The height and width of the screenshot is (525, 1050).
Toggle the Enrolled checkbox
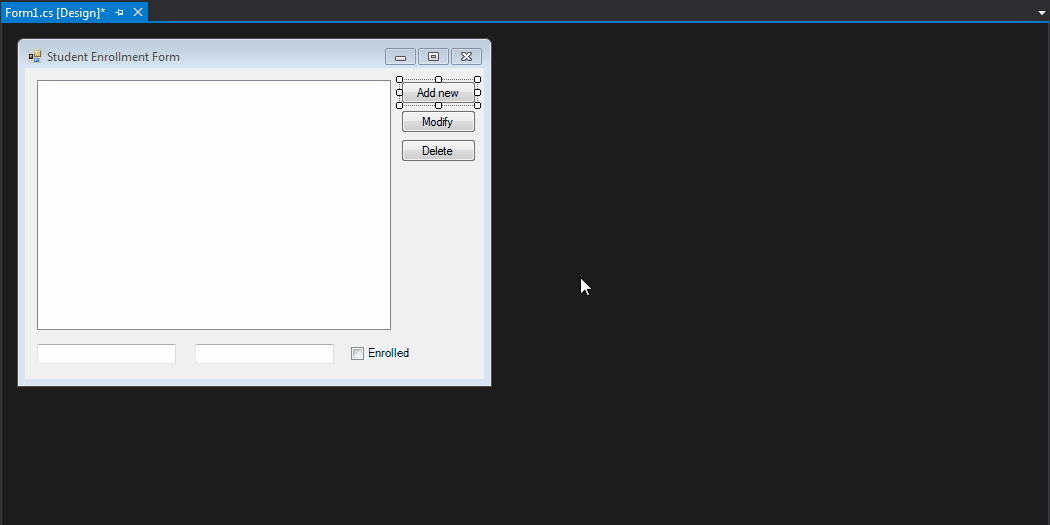(357, 353)
